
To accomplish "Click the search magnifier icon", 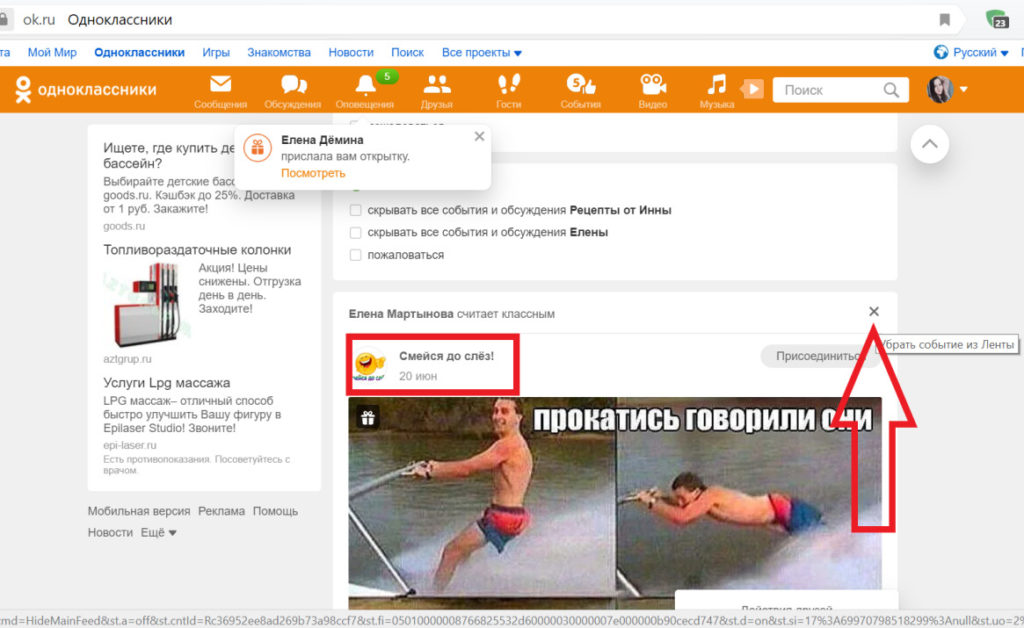I will click(x=891, y=90).
